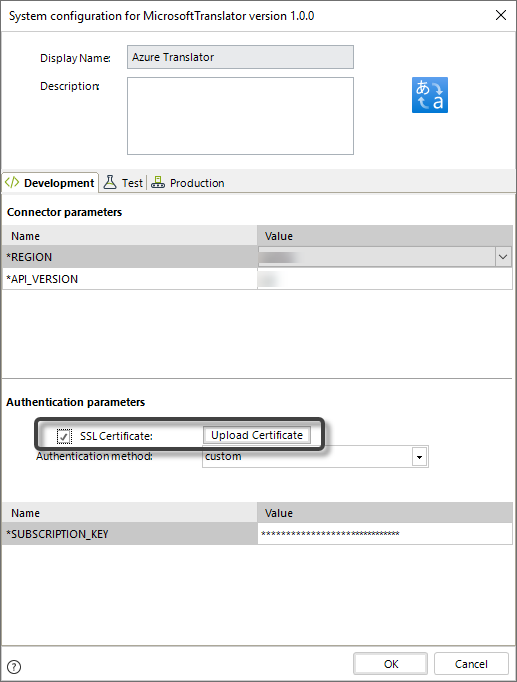Click the Upload Certificate button

(x=257, y=435)
